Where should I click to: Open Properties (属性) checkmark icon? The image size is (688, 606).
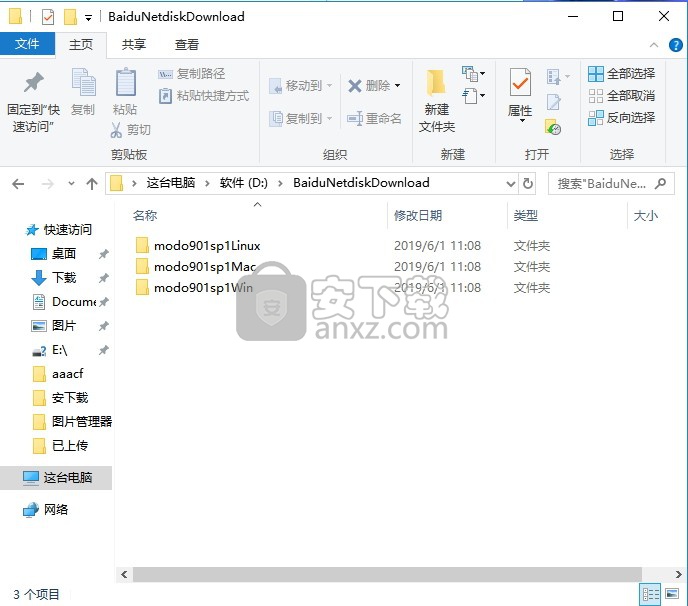pyautogui.click(x=520, y=82)
